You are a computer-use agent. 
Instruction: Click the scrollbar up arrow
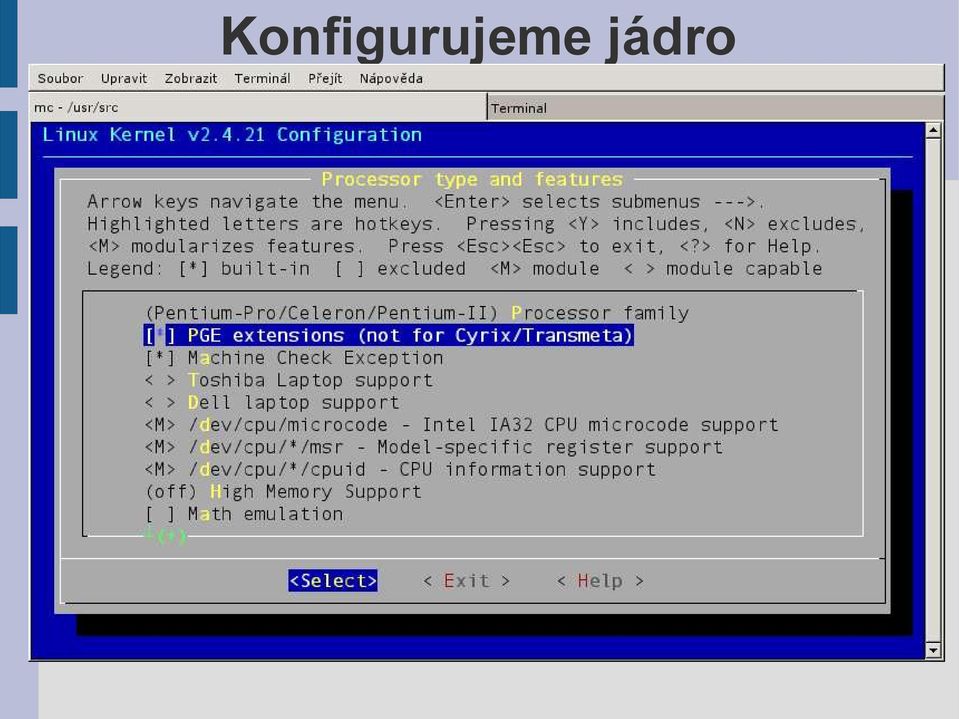coord(933,130)
